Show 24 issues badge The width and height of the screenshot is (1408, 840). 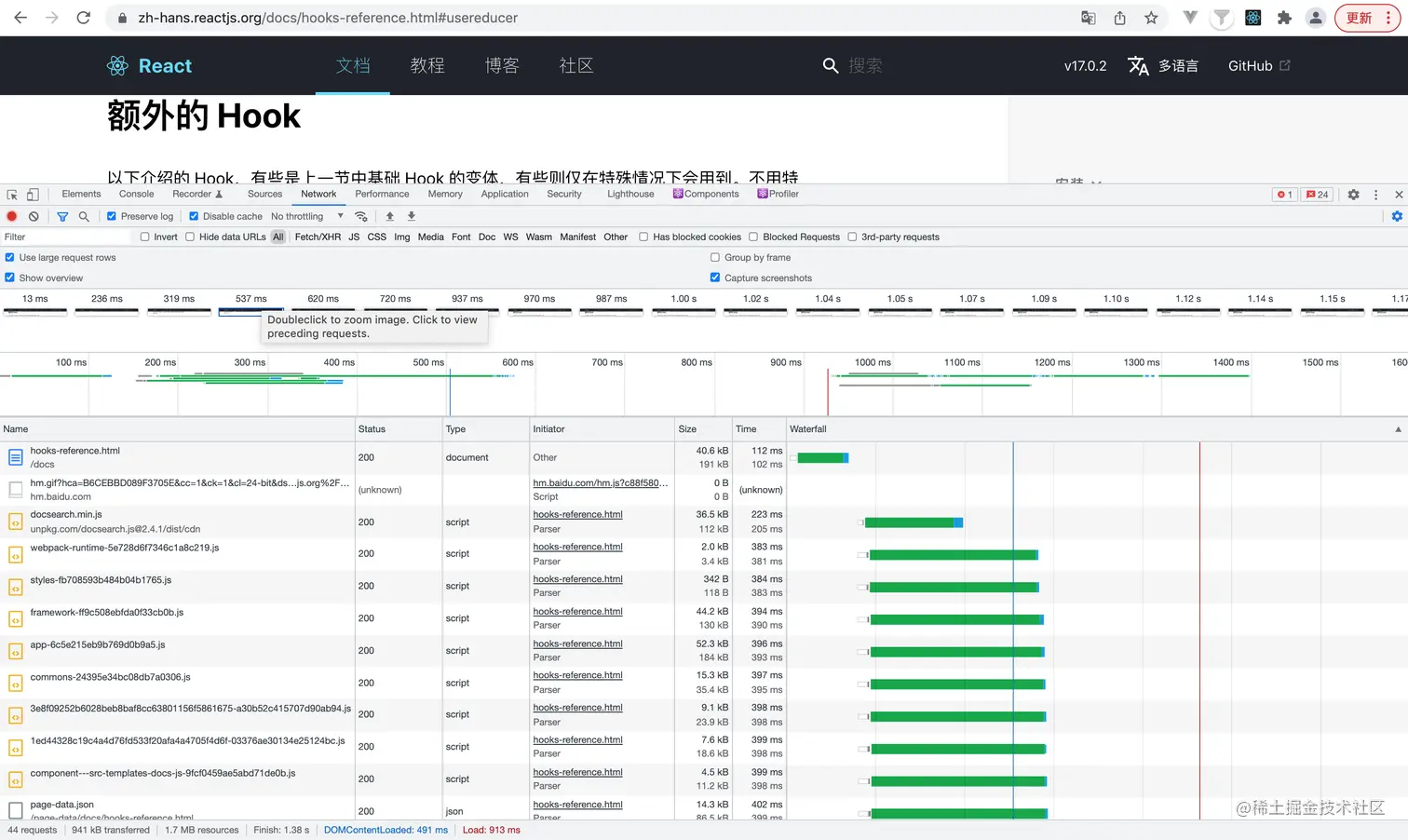coord(1318,195)
